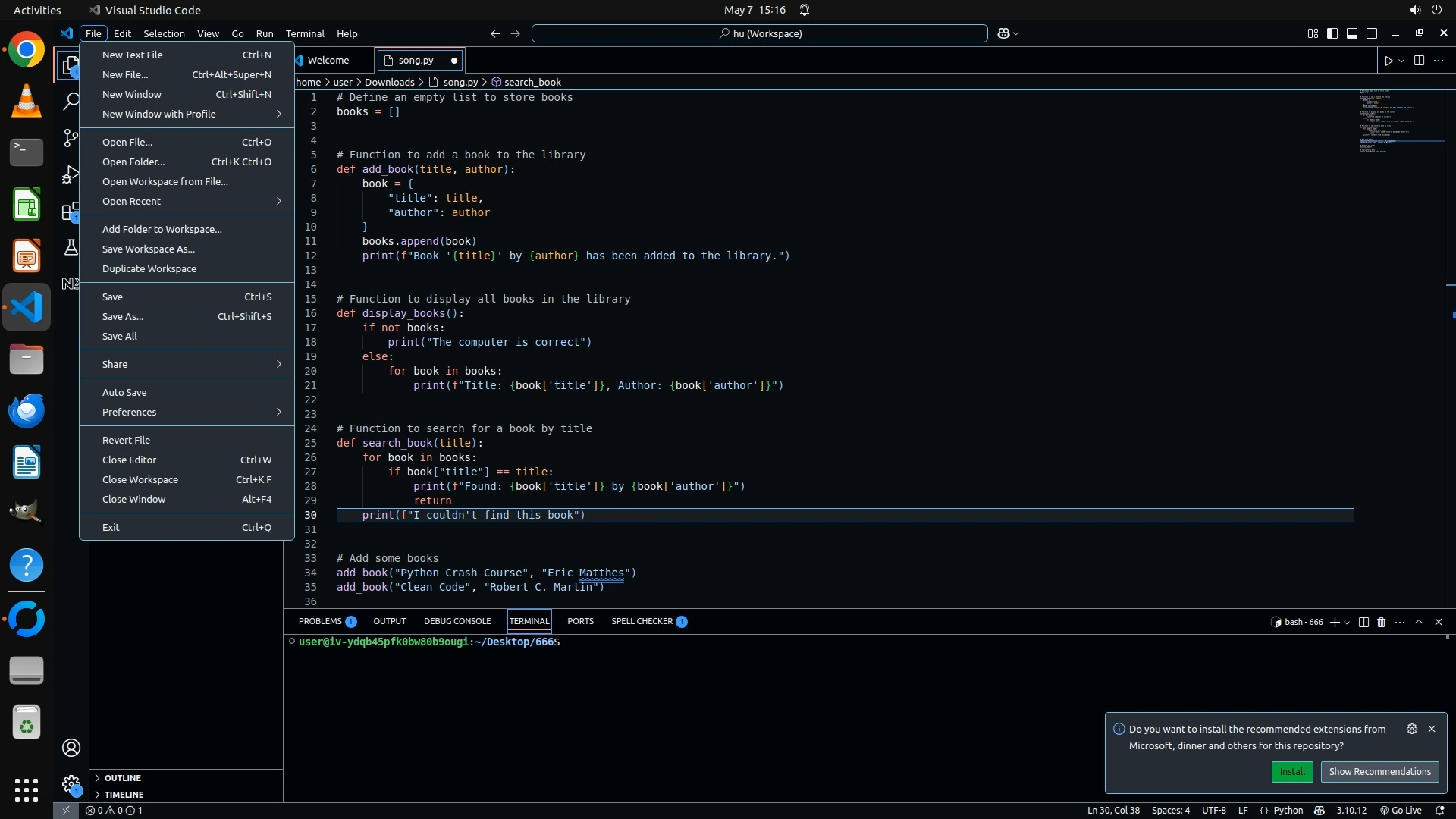Screen dimensions: 1456x819
Task: Click the green Install button
Action: point(1292,772)
